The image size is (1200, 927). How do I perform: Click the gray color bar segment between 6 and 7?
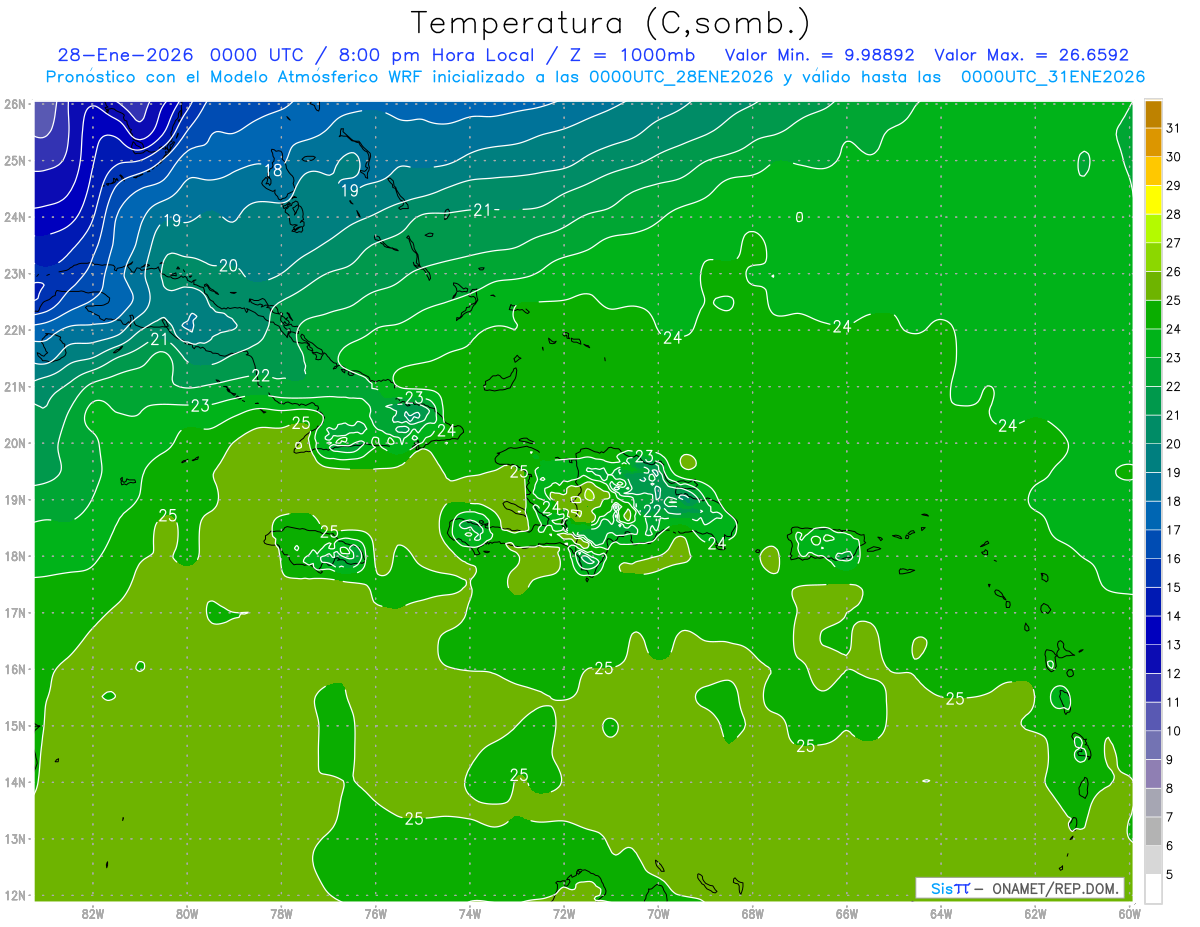(1153, 831)
